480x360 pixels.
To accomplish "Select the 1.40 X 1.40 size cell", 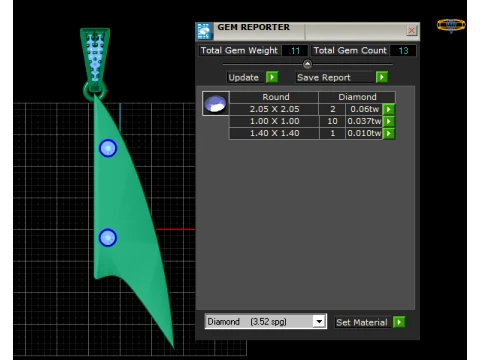I will click(x=274, y=133).
